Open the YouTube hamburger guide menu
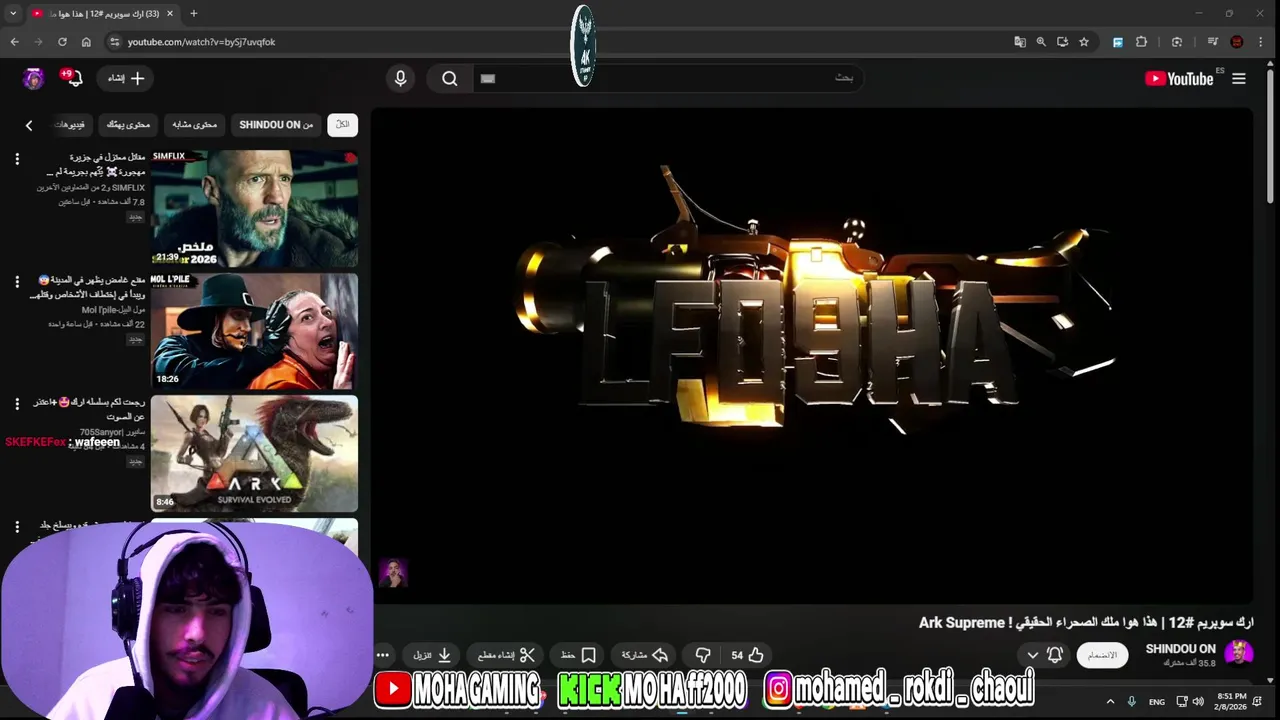Viewport: 1280px width, 720px height. pos(1239,79)
